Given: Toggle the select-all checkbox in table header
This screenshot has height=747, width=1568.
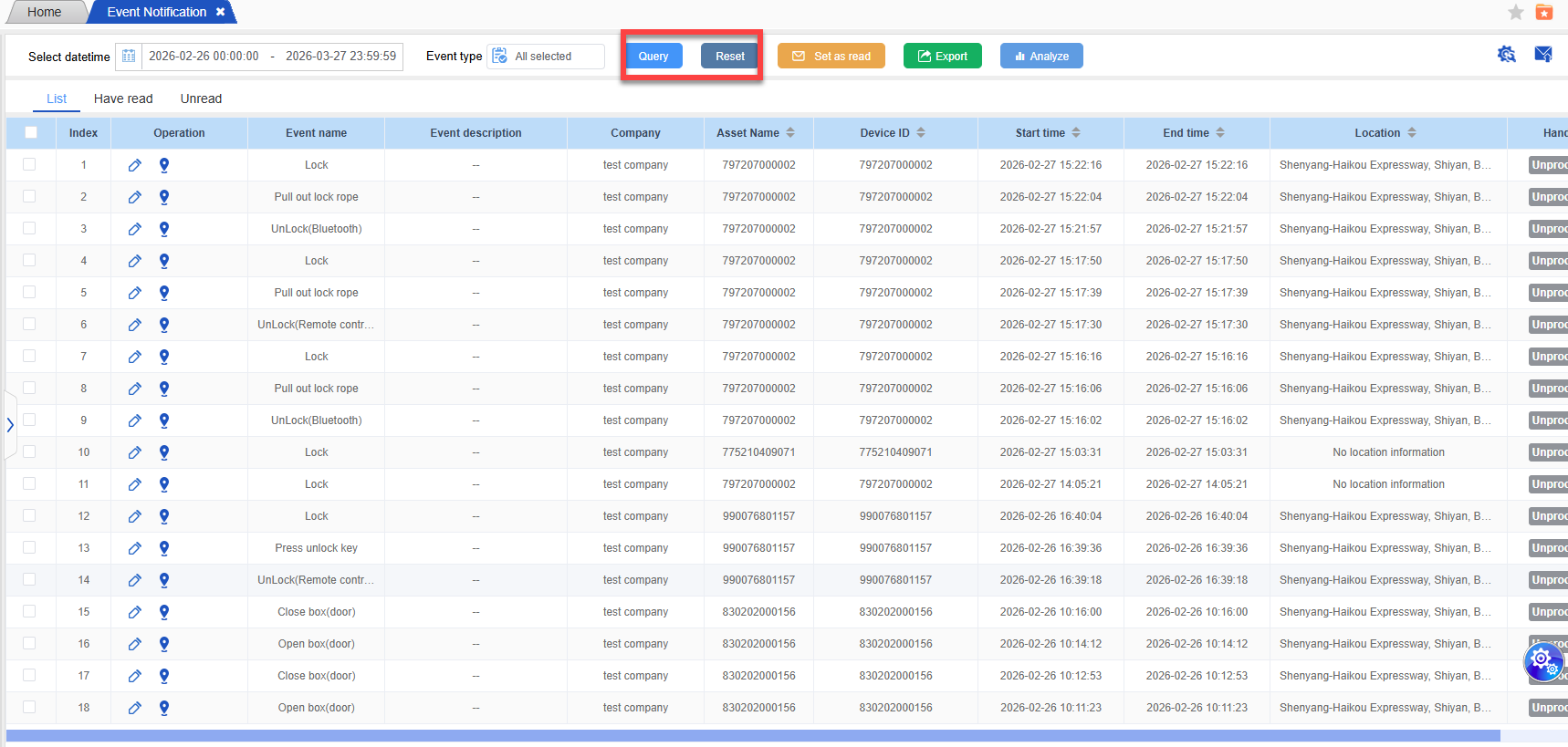Looking at the screenshot, I should point(31,132).
